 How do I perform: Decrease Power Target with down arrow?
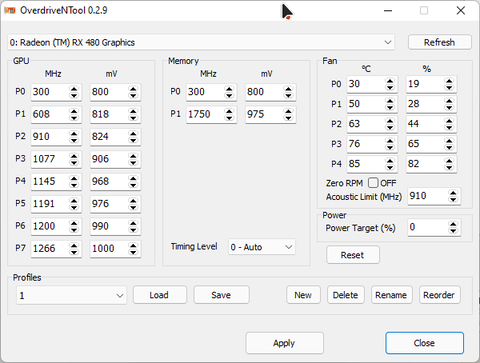tap(453, 231)
